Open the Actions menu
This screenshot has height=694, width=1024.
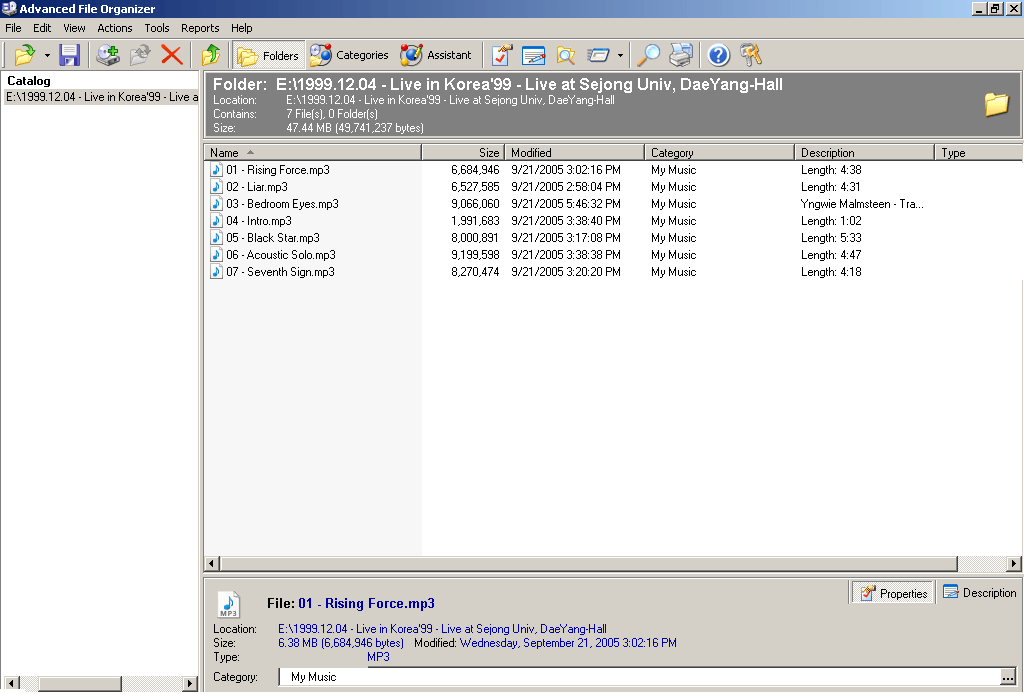point(114,28)
